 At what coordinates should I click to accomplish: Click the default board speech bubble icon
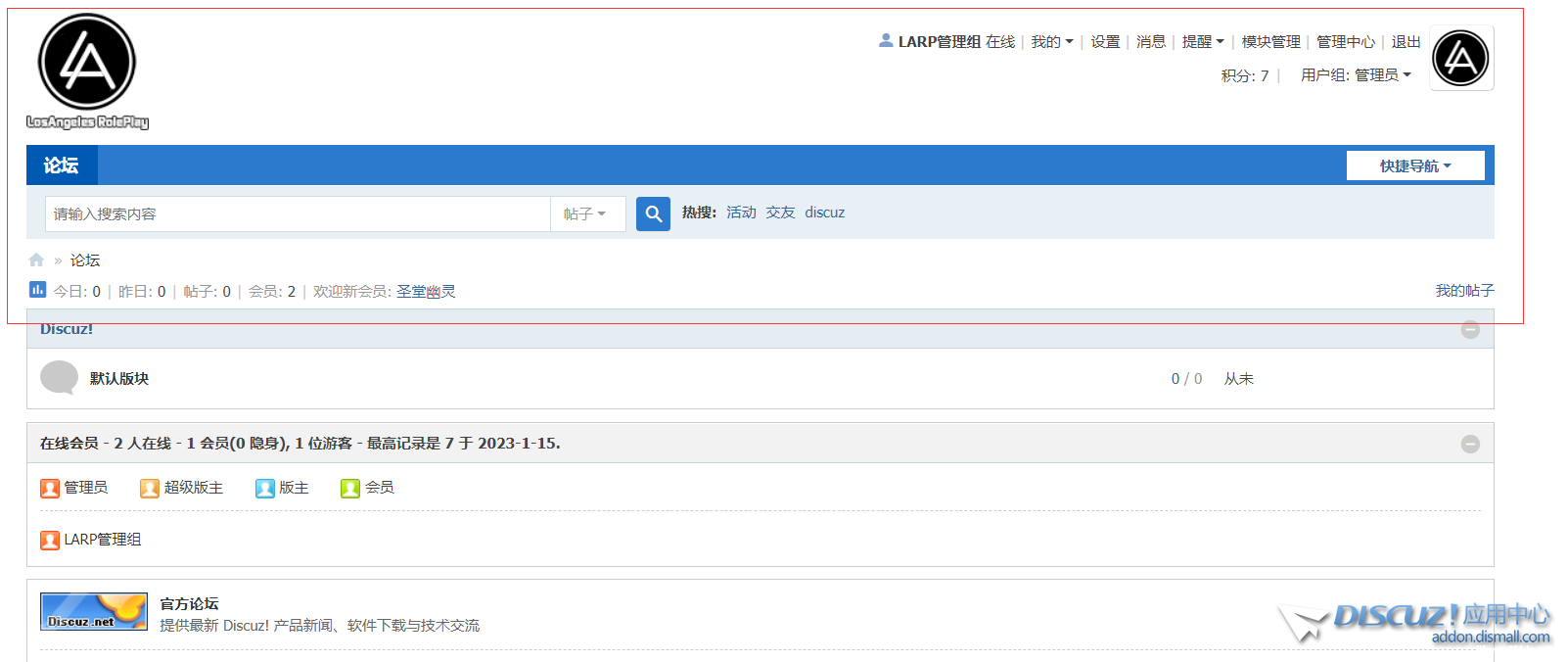[59, 378]
